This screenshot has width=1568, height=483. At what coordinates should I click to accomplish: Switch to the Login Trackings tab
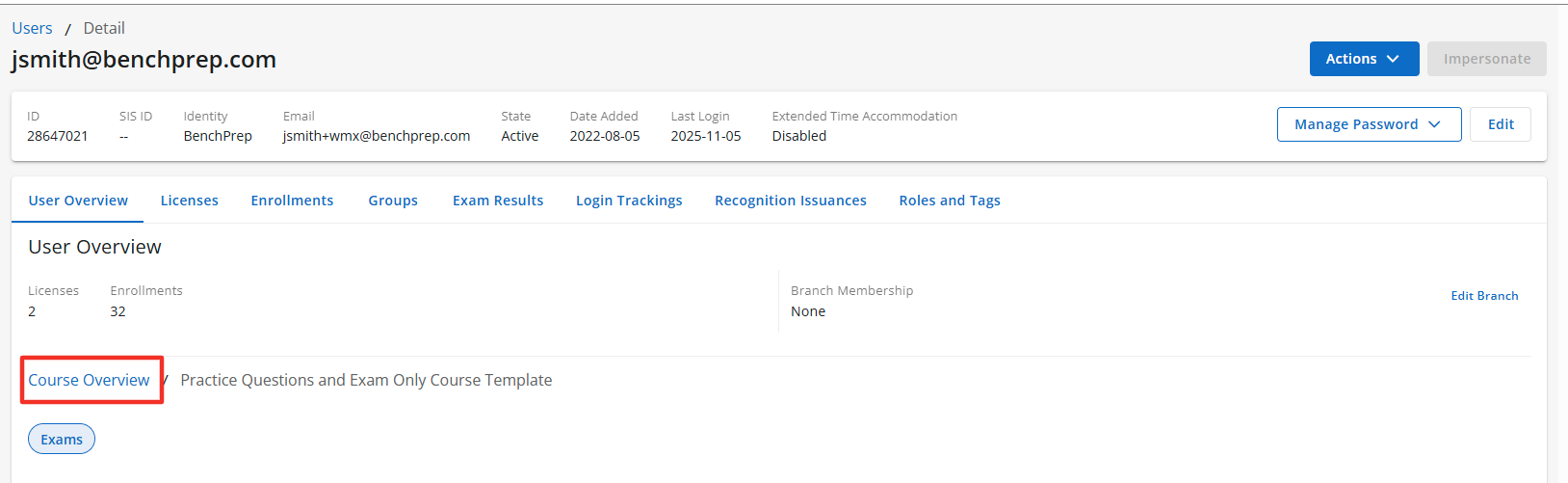[x=629, y=201]
